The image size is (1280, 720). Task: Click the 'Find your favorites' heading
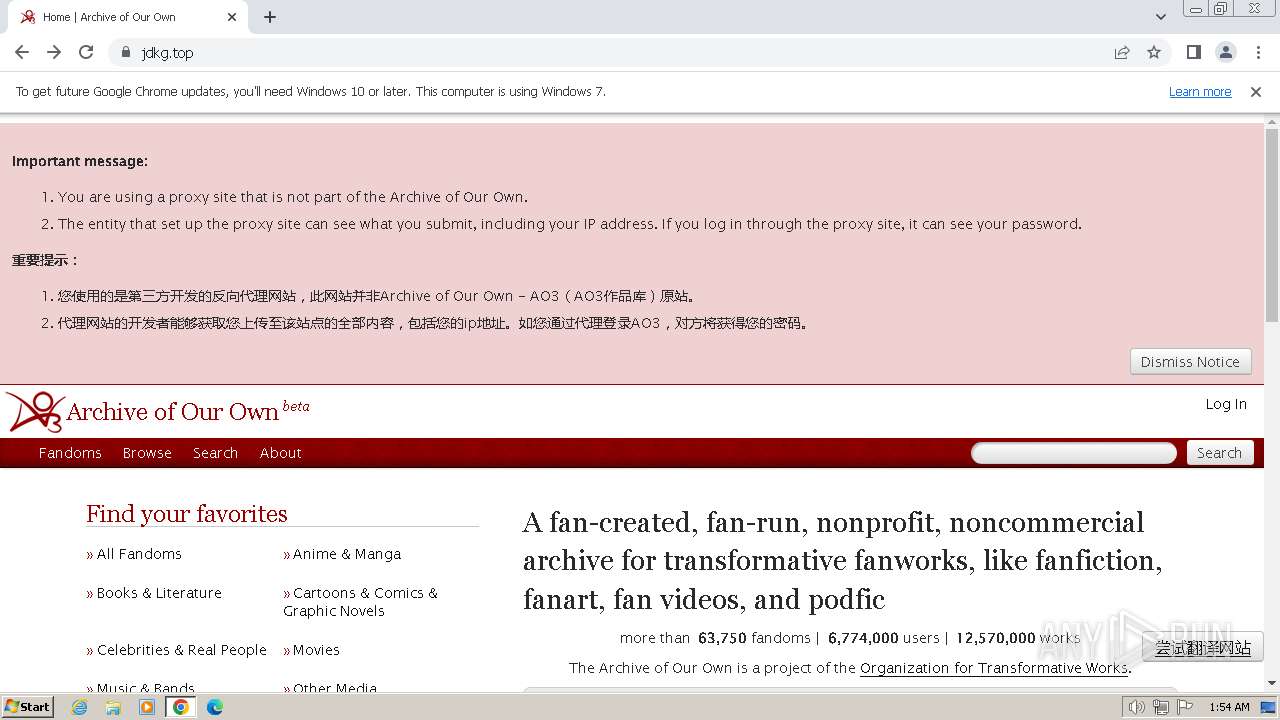[187, 514]
